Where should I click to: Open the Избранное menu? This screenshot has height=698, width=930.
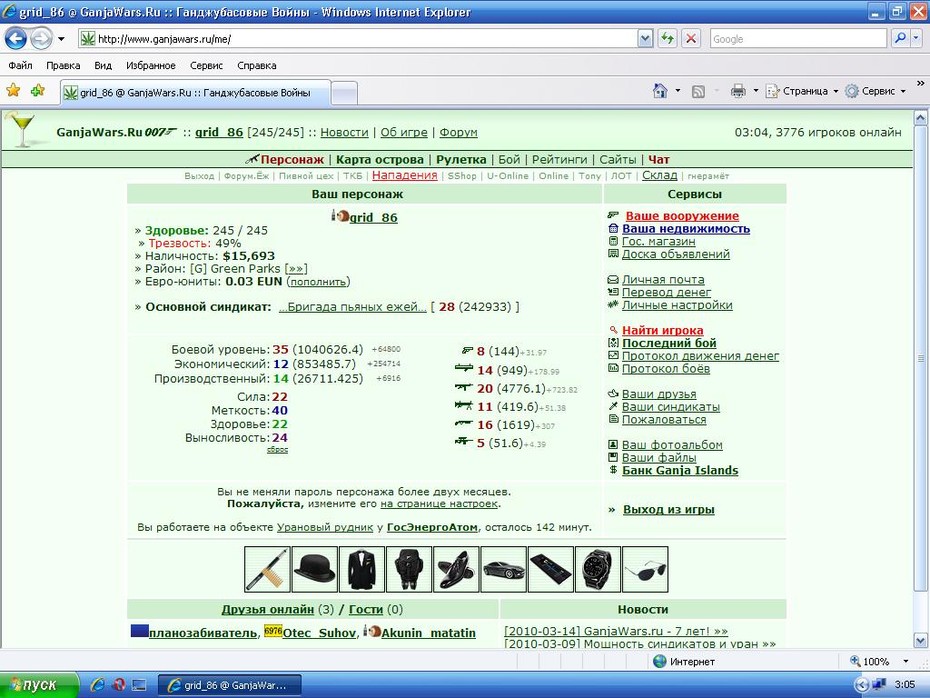pyautogui.click(x=151, y=65)
